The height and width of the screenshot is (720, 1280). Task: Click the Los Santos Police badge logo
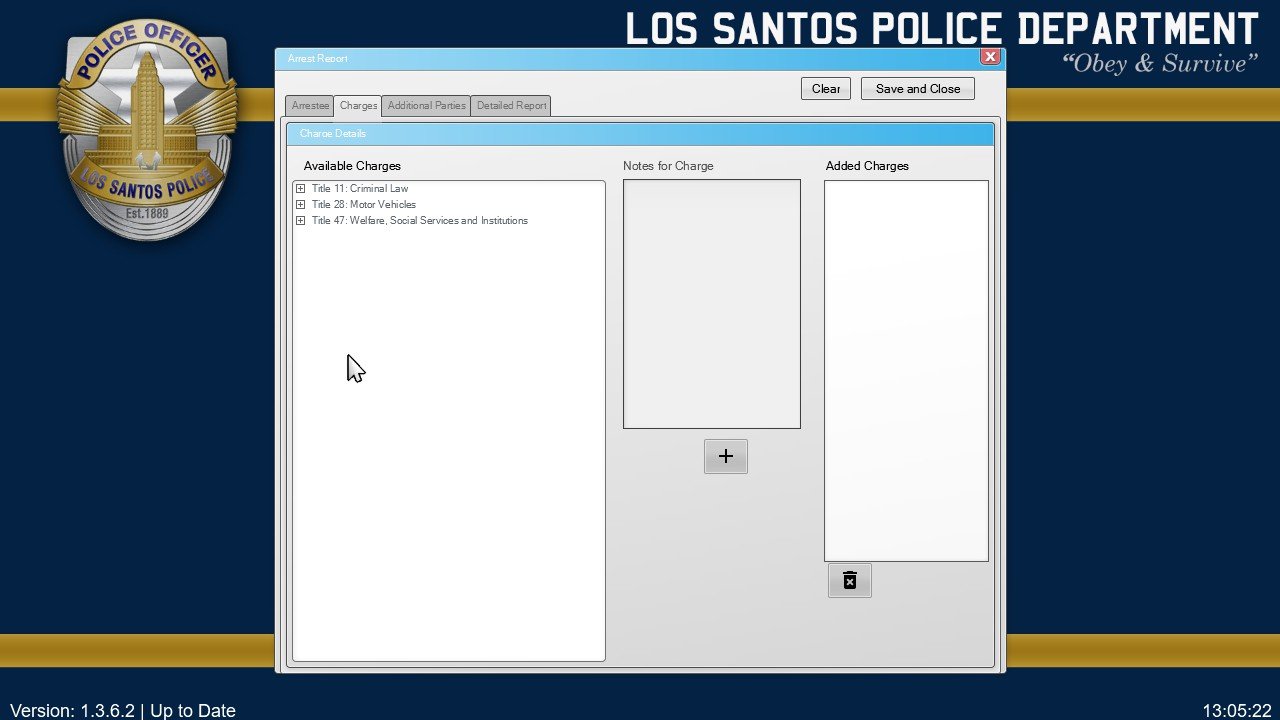[x=146, y=130]
